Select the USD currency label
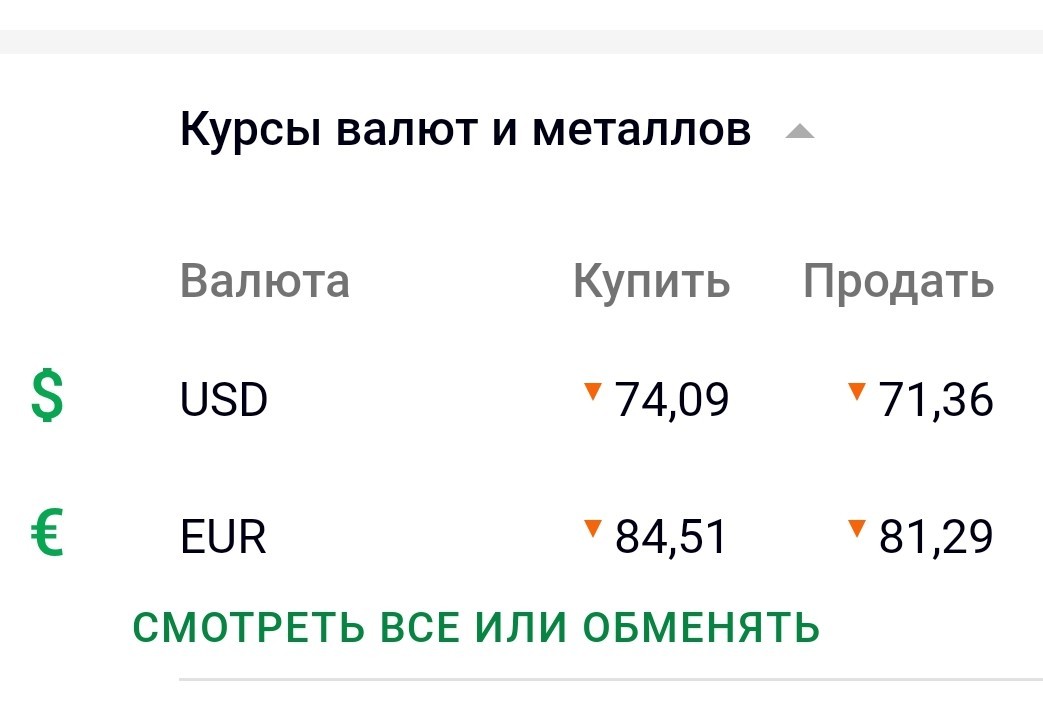Screen dimensions: 1043x711 pyautogui.click(x=224, y=401)
